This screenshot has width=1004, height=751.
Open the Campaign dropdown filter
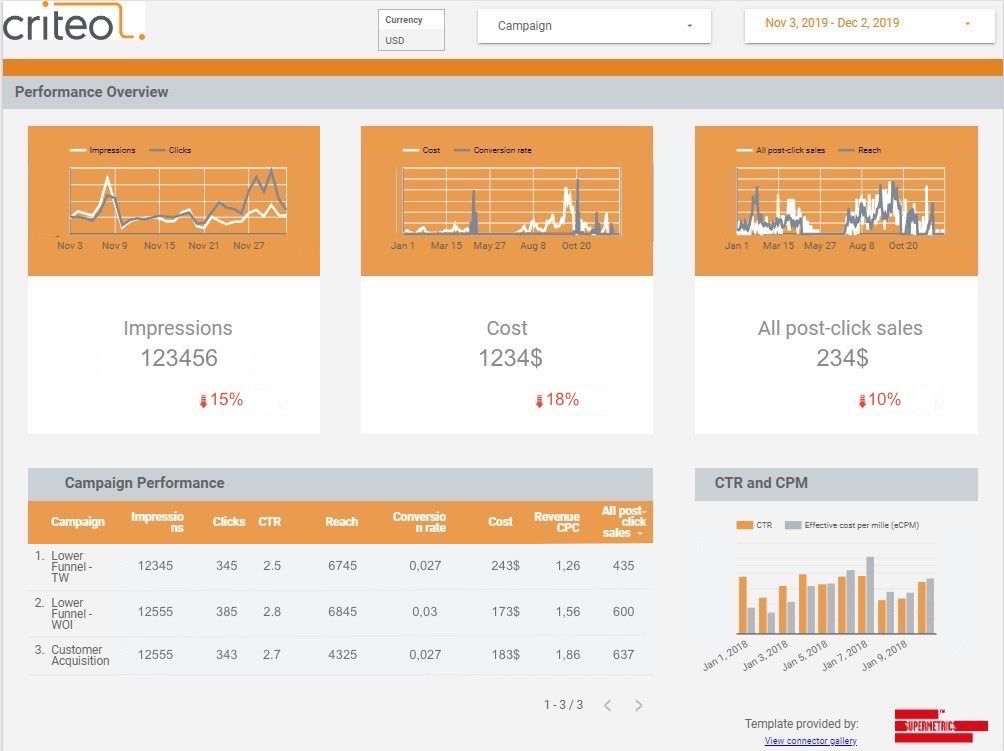594,26
